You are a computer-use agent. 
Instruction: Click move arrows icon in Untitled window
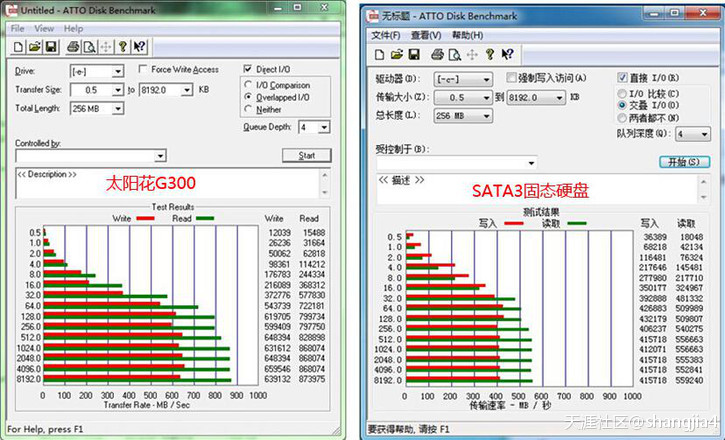coord(106,47)
